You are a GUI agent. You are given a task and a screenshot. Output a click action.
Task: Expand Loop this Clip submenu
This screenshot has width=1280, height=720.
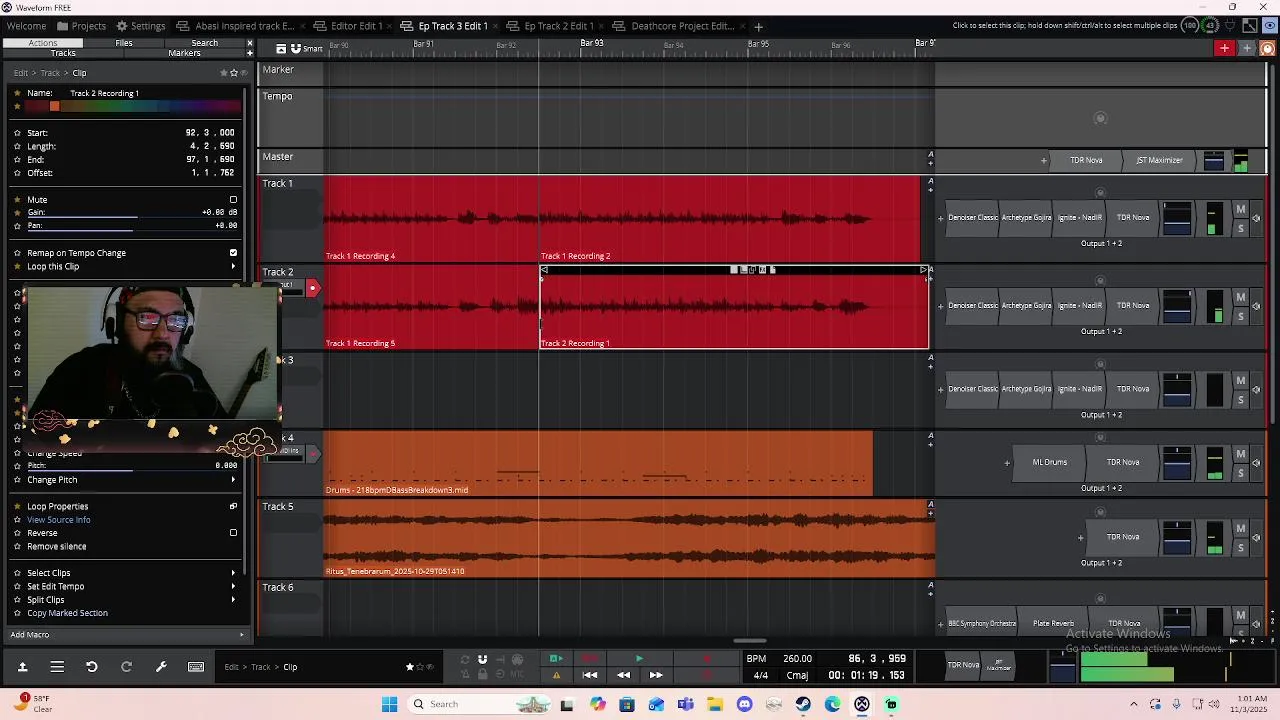tap(233, 267)
